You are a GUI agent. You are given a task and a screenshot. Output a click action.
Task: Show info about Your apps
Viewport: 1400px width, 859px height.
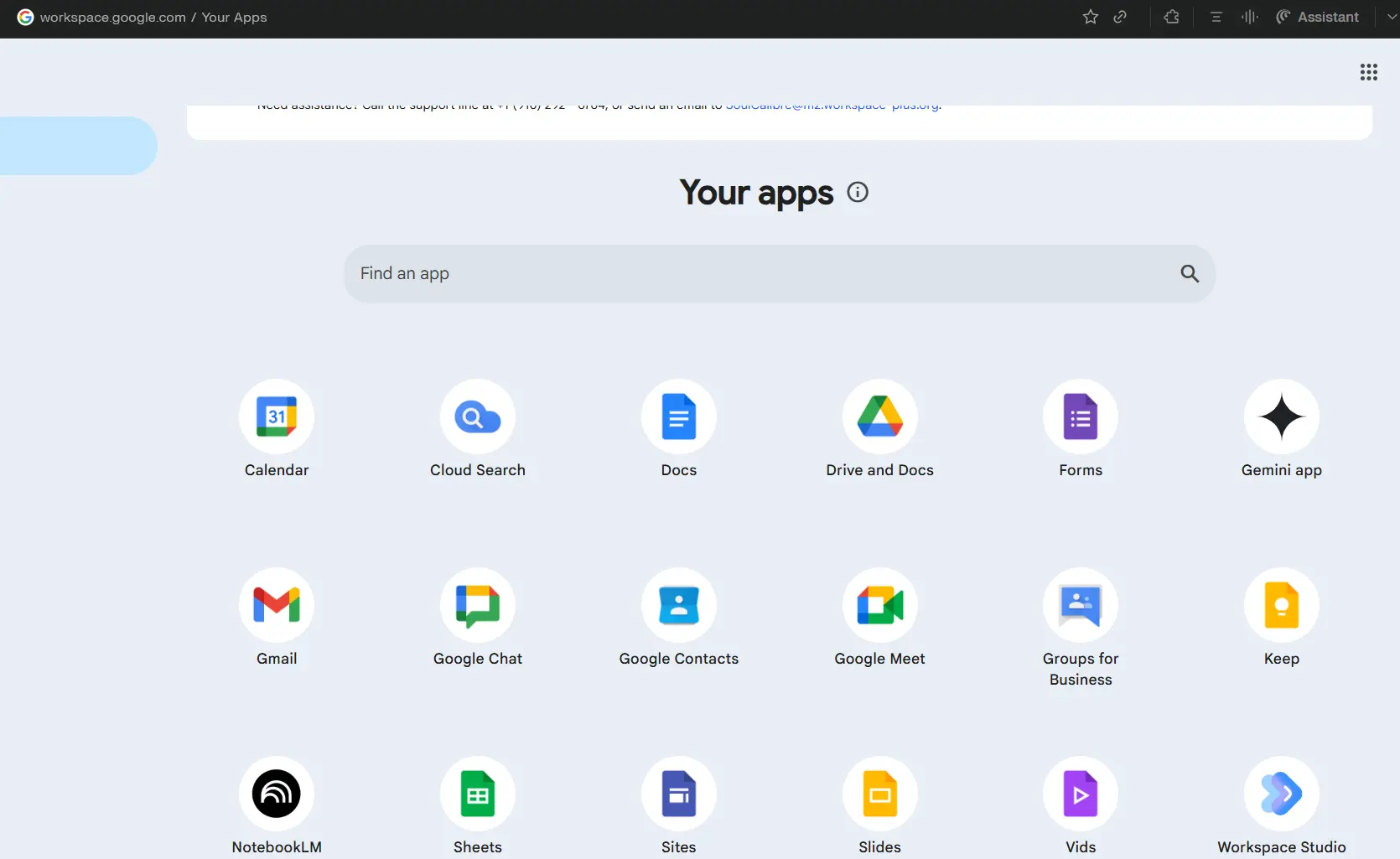pyautogui.click(x=858, y=192)
